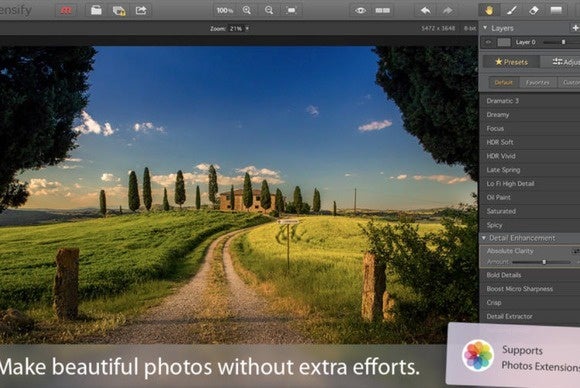Open the Zoom 21% dropdown
Screen dimensions: 580x388
pos(239,28)
